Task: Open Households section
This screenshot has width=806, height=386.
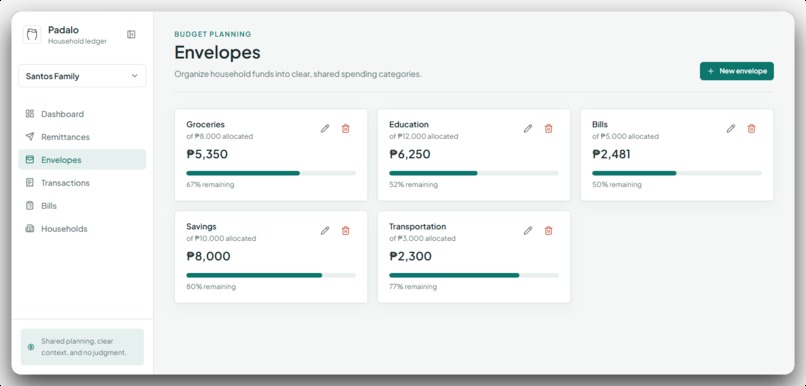Action: [x=82, y=229]
